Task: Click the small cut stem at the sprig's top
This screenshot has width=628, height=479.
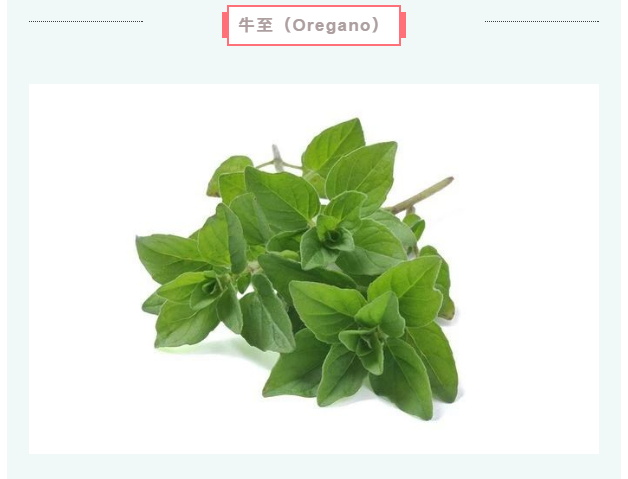Action: coord(277,157)
